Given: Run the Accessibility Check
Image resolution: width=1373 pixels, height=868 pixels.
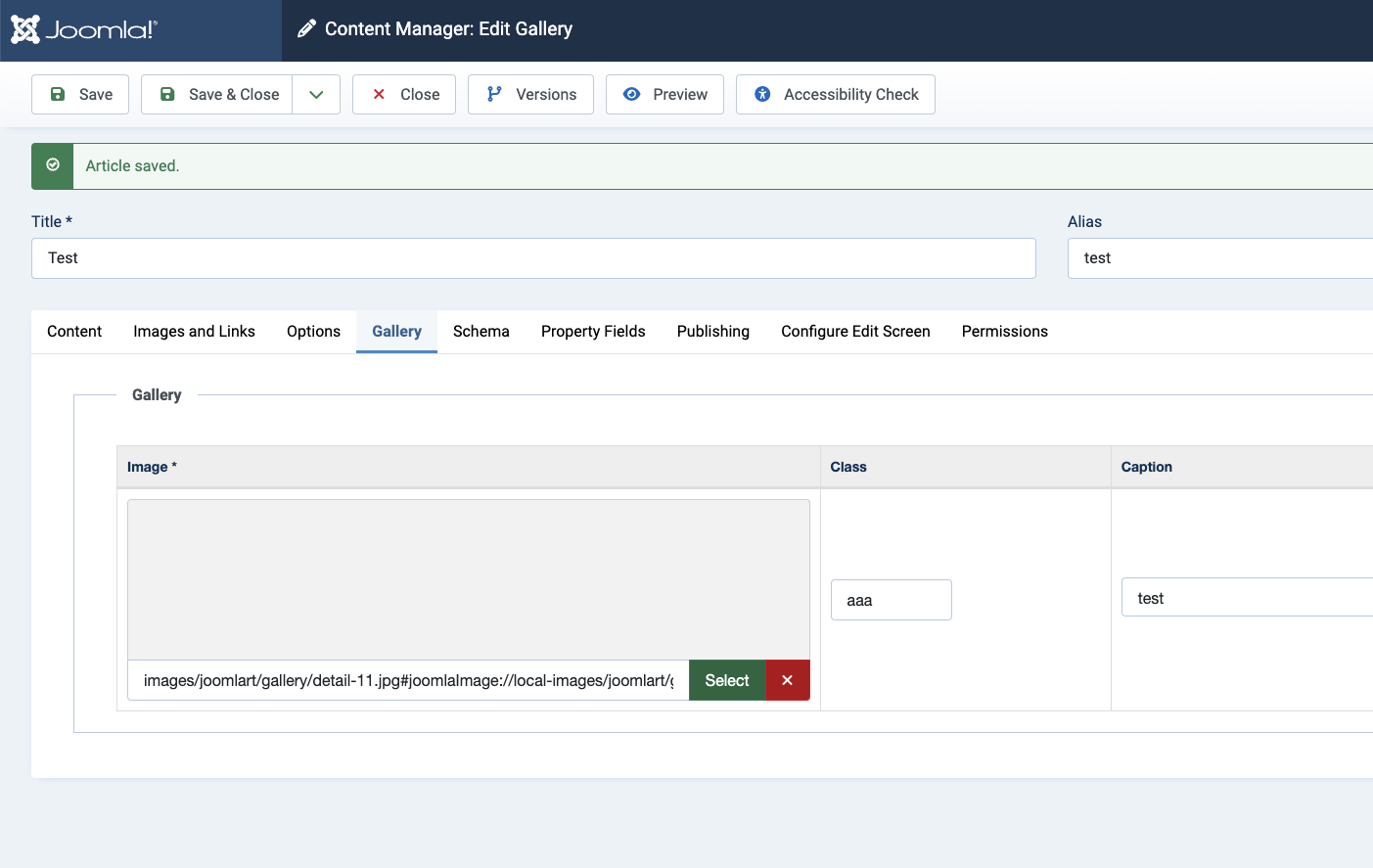Looking at the screenshot, I should tap(835, 95).
